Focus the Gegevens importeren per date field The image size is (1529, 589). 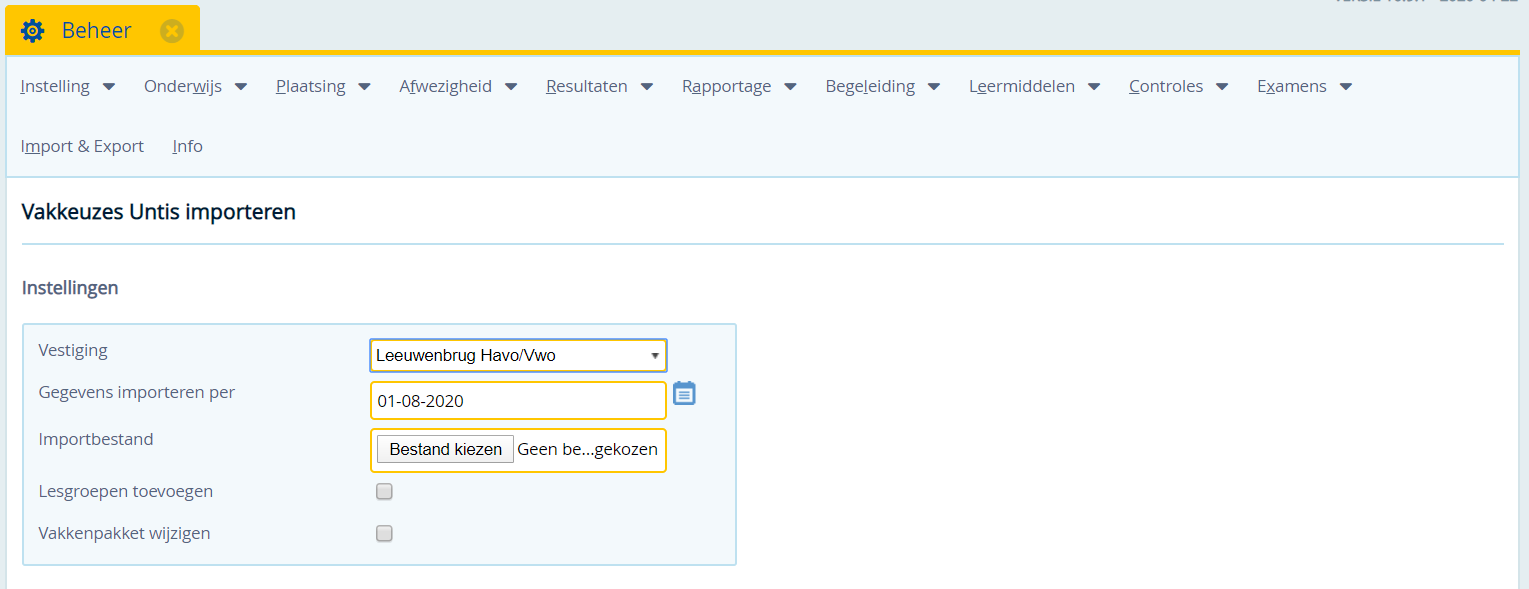pyautogui.click(x=518, y=401)
